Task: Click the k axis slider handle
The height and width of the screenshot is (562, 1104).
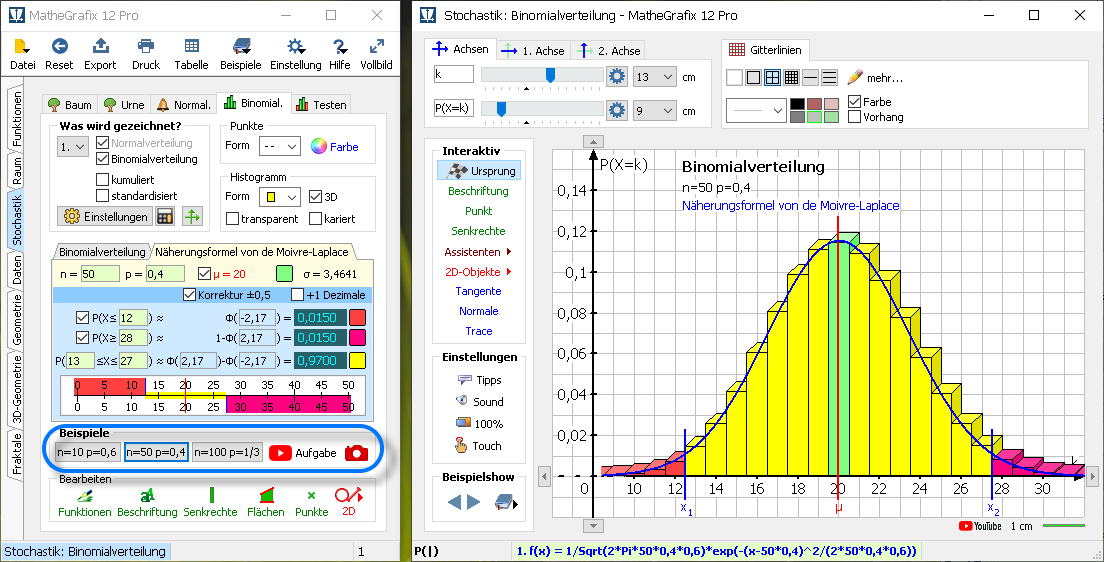Action: click(551, 75)
